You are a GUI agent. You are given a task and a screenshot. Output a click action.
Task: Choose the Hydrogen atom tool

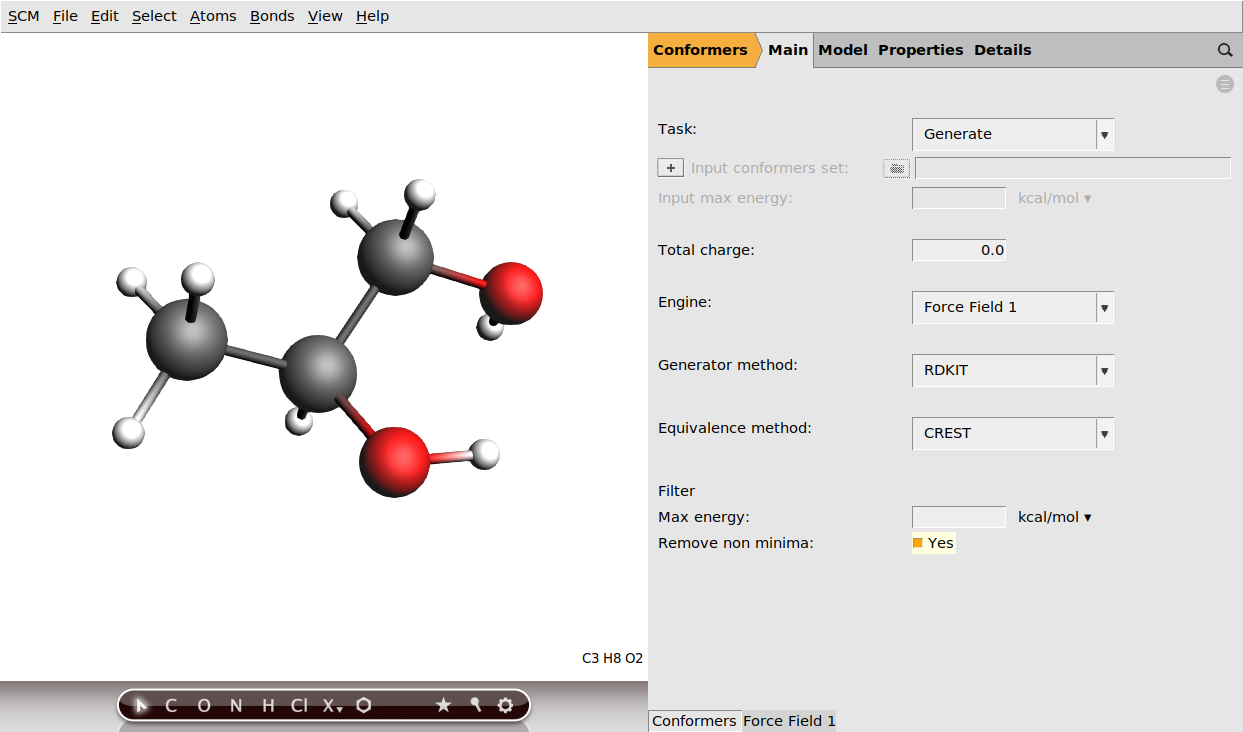[268, 705]
